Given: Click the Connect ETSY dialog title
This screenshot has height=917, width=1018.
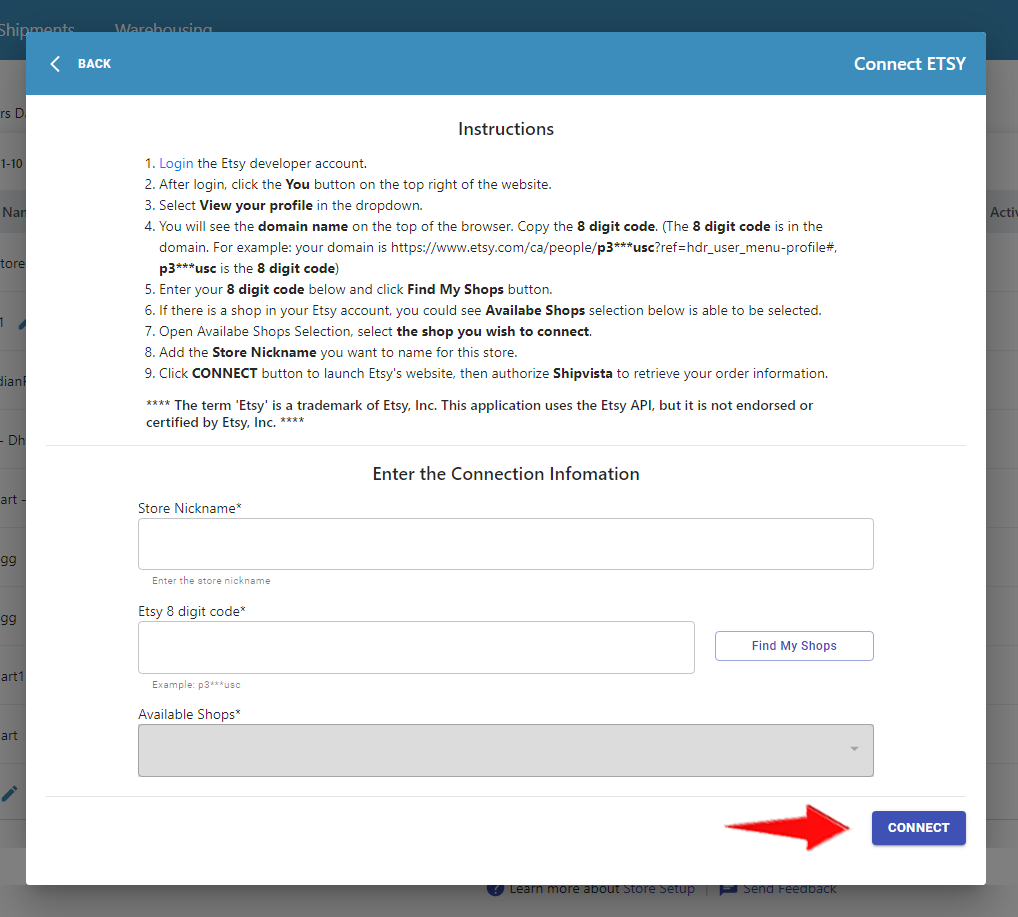Looking at the screenshot, I should [909, 64].
